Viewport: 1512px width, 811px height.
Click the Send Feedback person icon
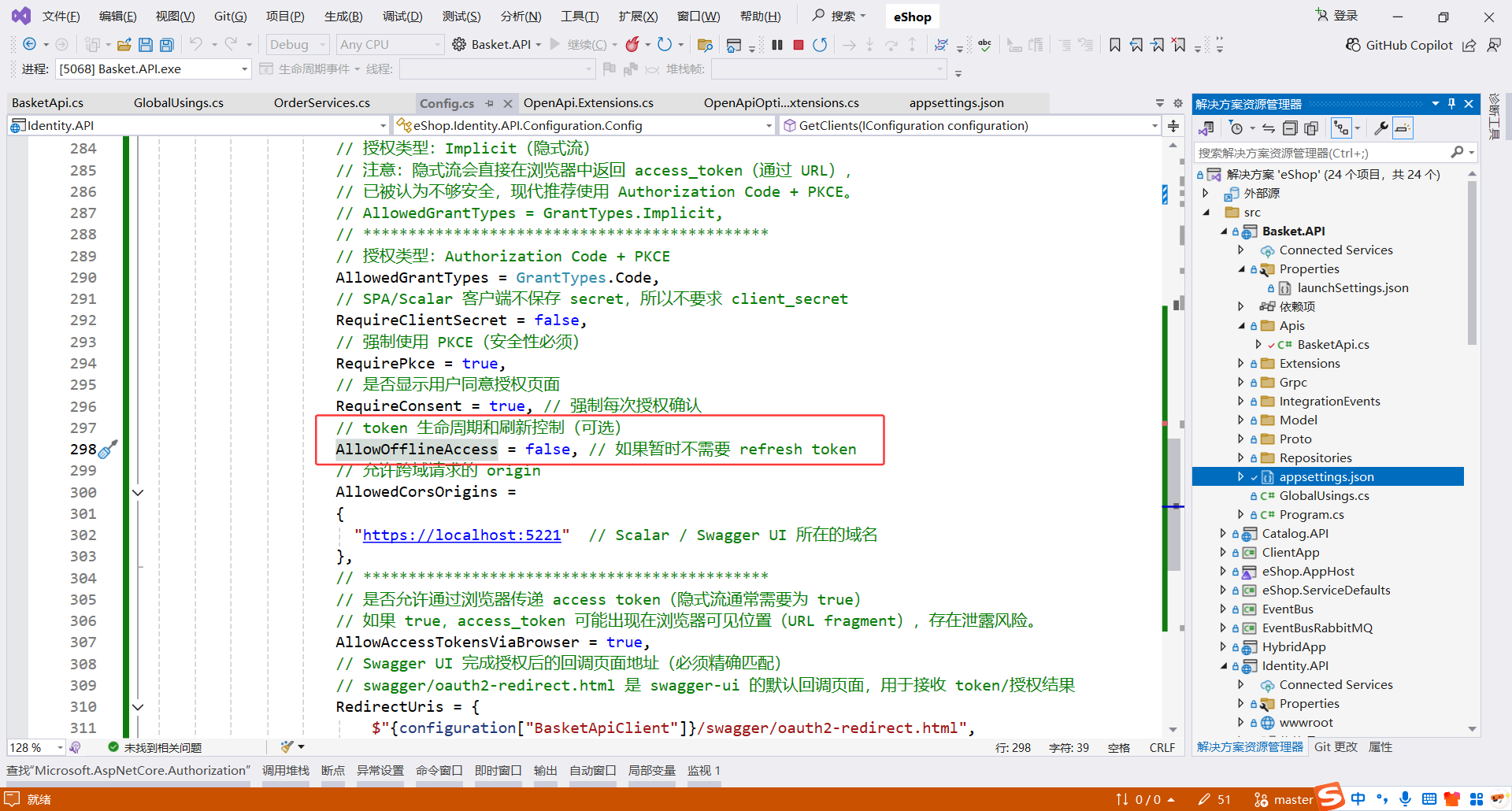coord(1494,45)
